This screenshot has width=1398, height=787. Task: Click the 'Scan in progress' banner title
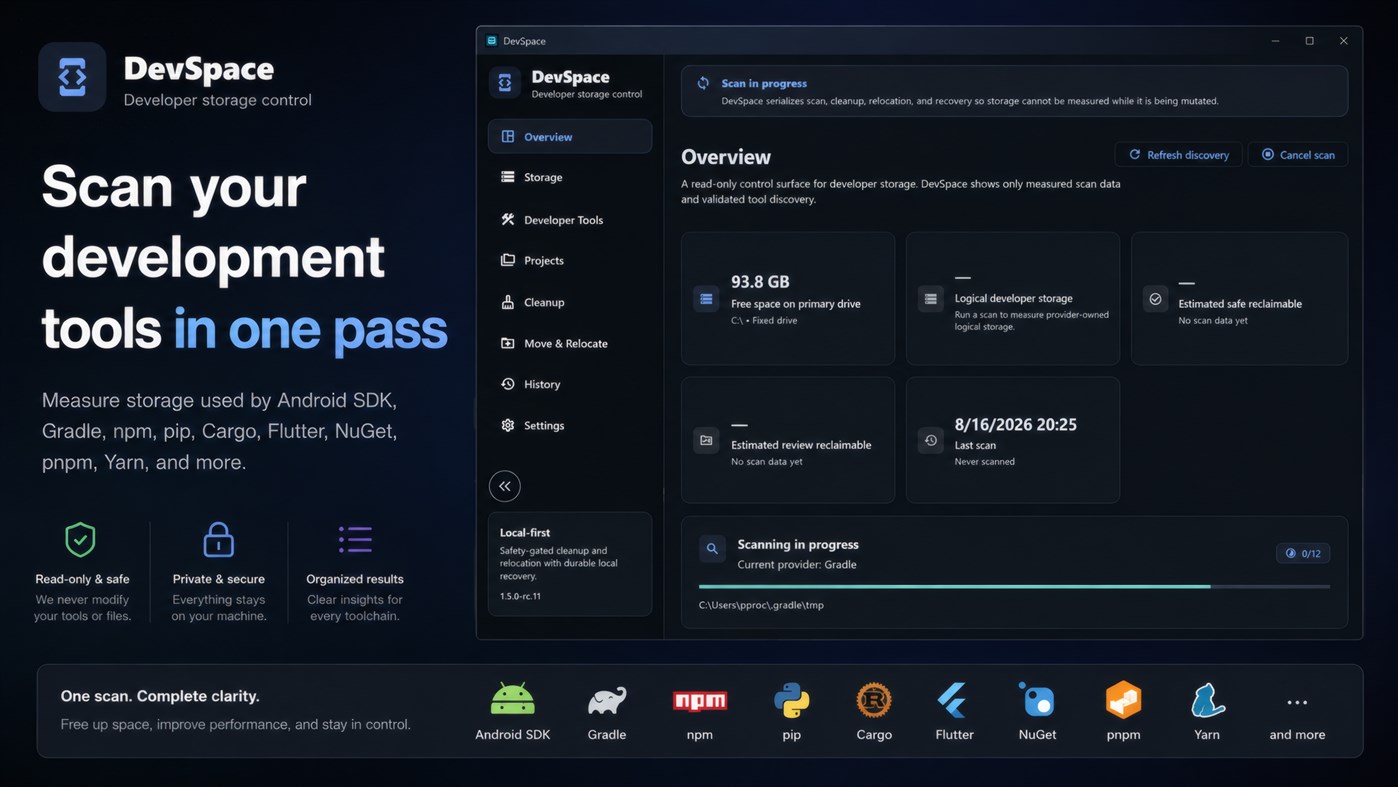[x=764, y=84]
